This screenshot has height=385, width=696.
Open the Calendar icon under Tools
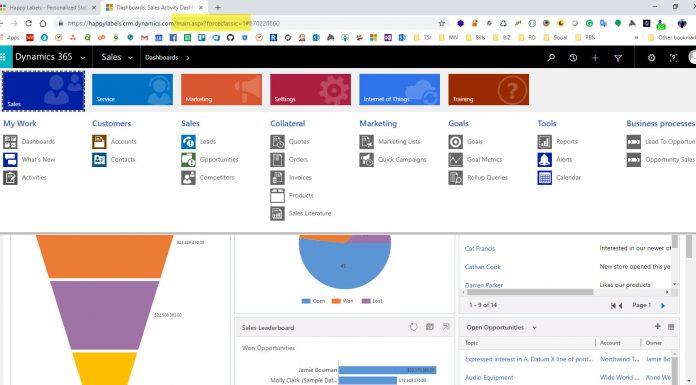tap(545, 178)
